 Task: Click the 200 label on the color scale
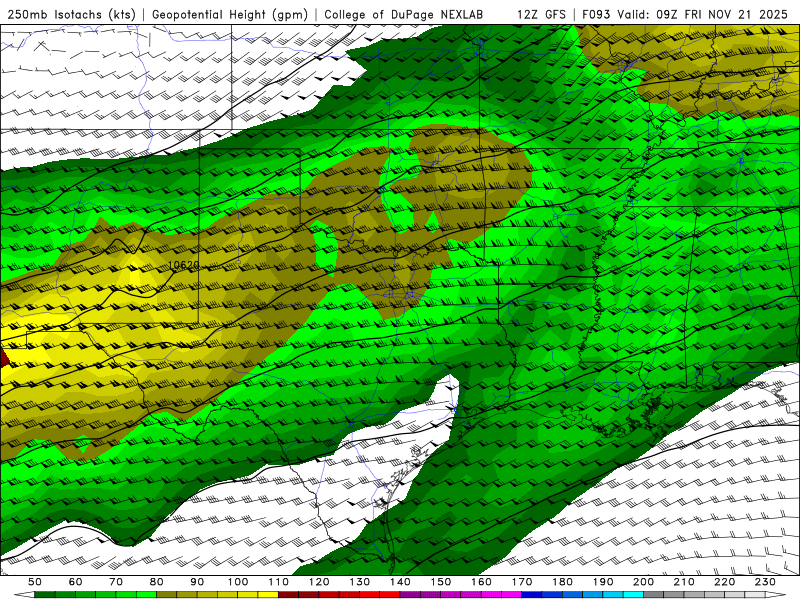(x=643, y=582)
